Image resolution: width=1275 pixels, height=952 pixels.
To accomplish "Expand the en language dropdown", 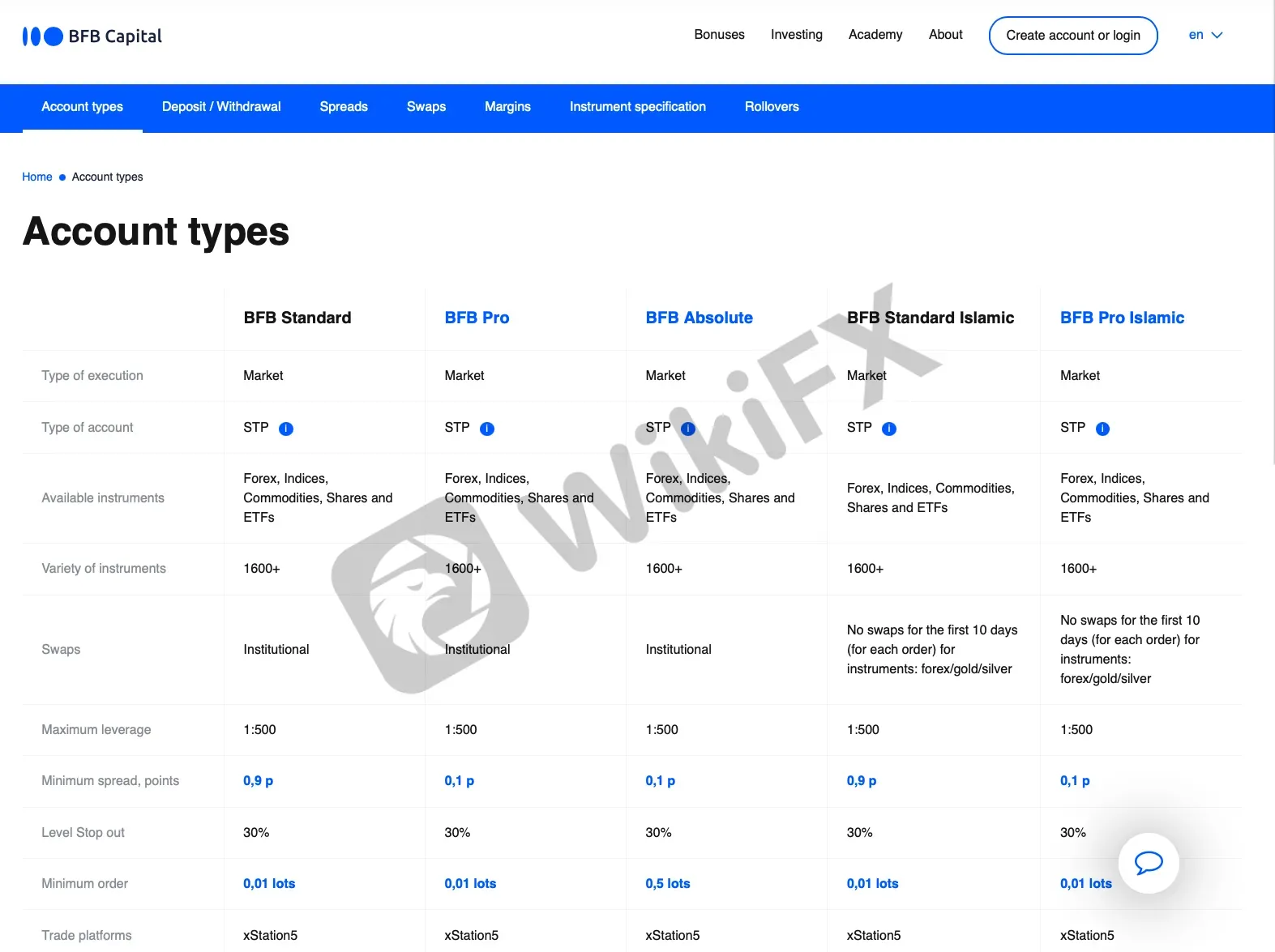I will click(x=1205, y=35).
